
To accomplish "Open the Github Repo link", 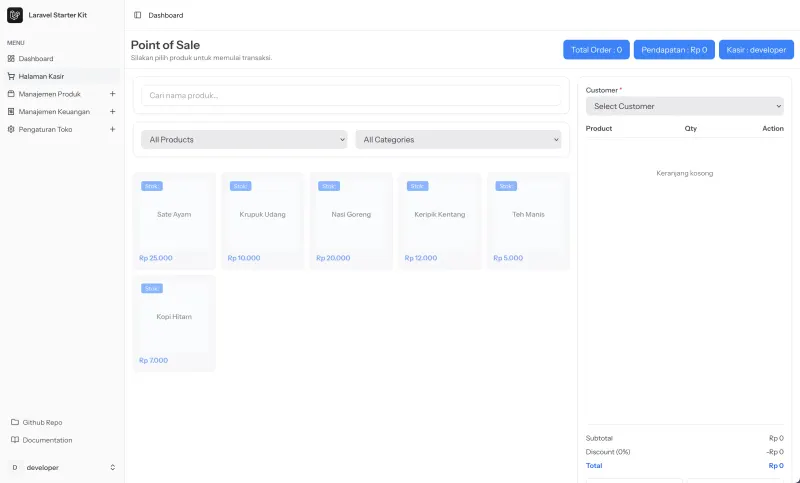I will coord(42,422).
